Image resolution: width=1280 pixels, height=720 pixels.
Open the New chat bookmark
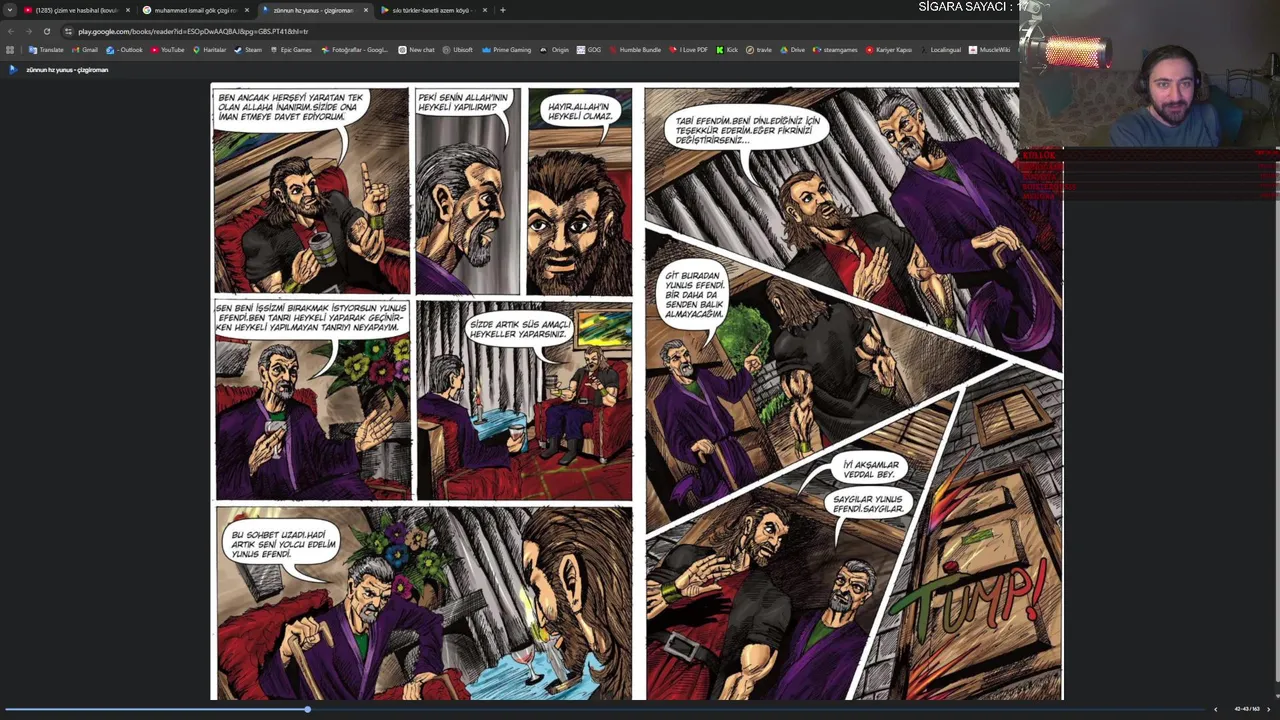coord(417,49)
